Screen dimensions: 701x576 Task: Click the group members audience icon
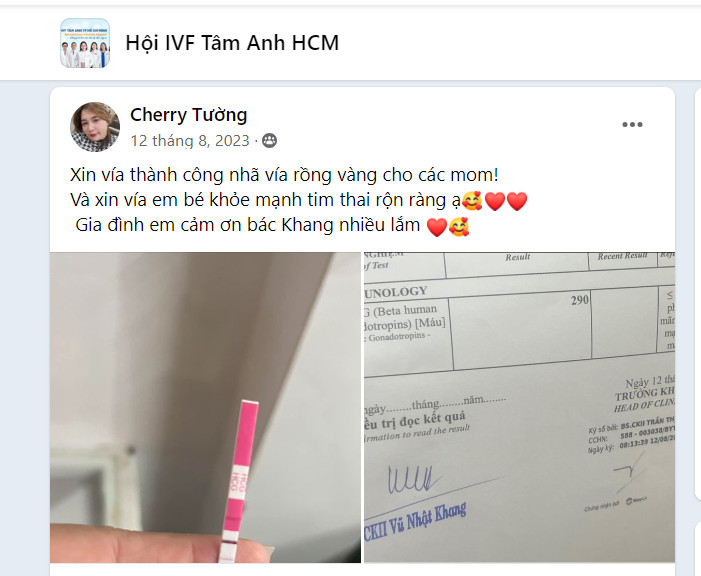tap(269, 141)
